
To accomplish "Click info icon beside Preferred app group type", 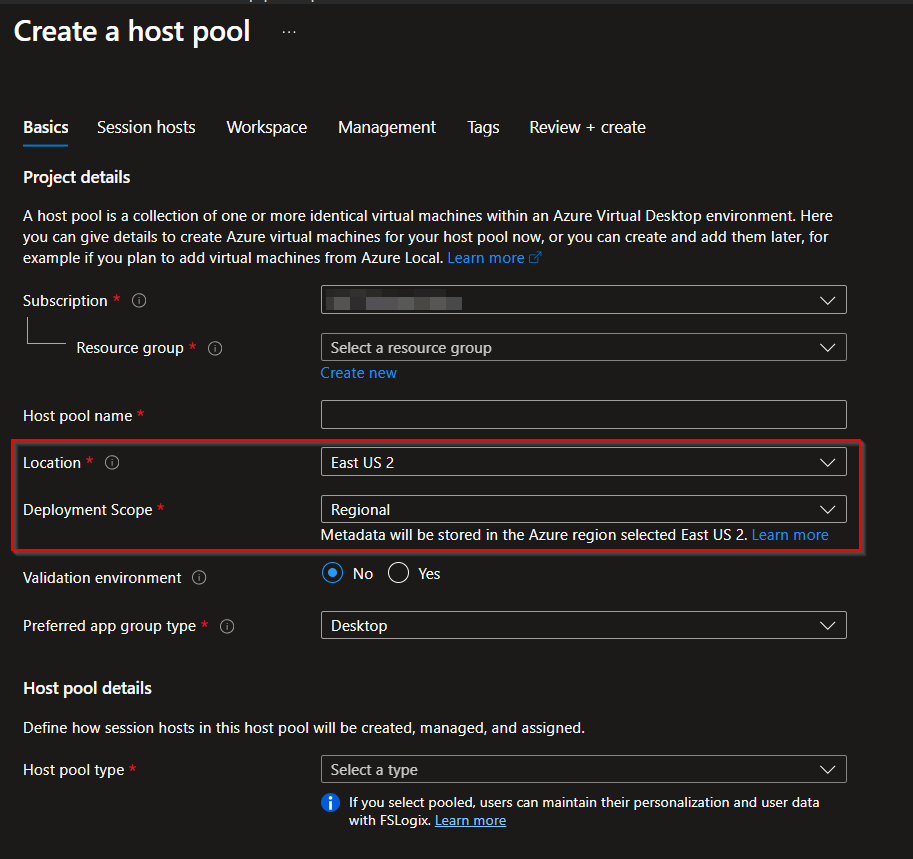I will [227, 627].
